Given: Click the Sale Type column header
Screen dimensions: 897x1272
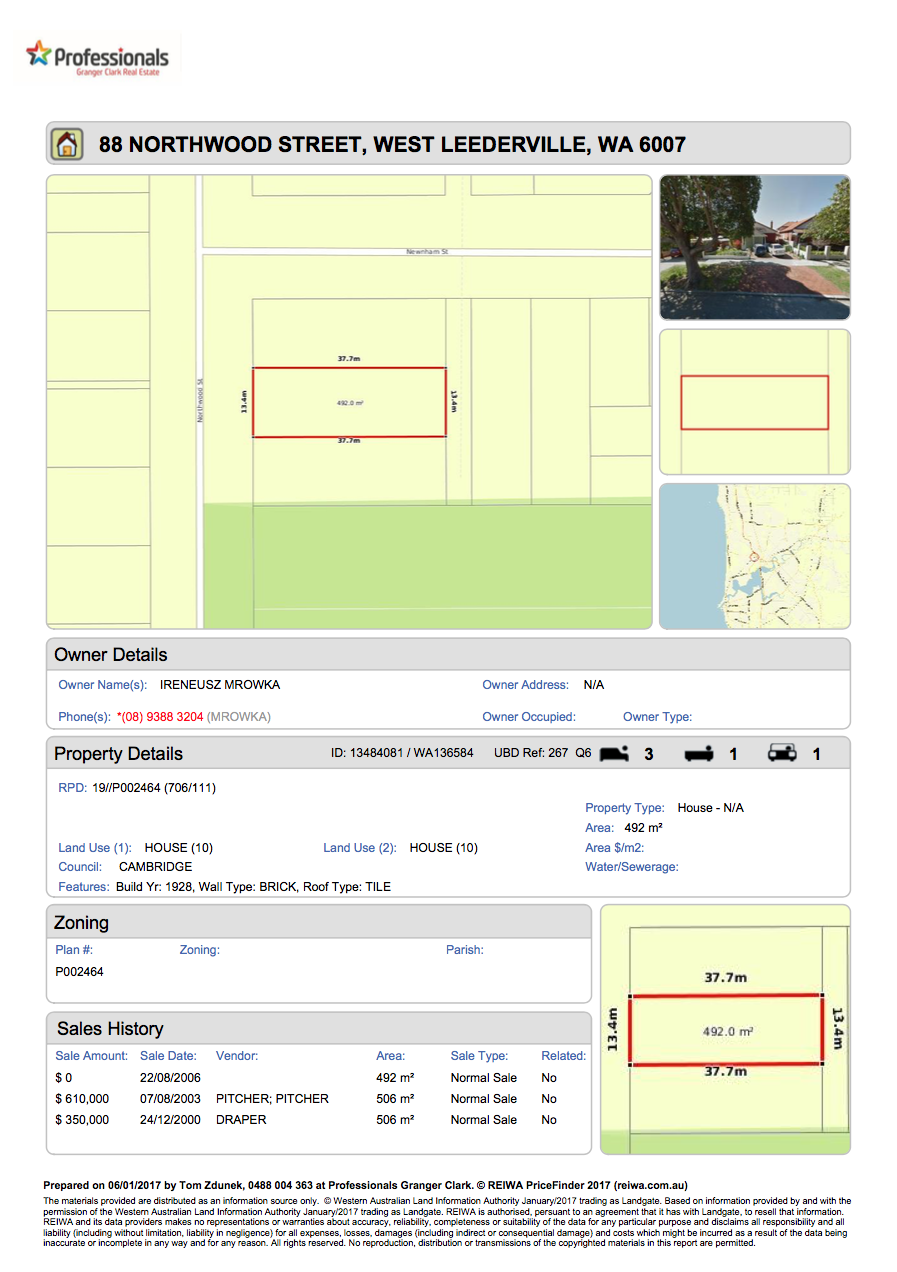Looking at the screenshot, I should coord(479,1056).
